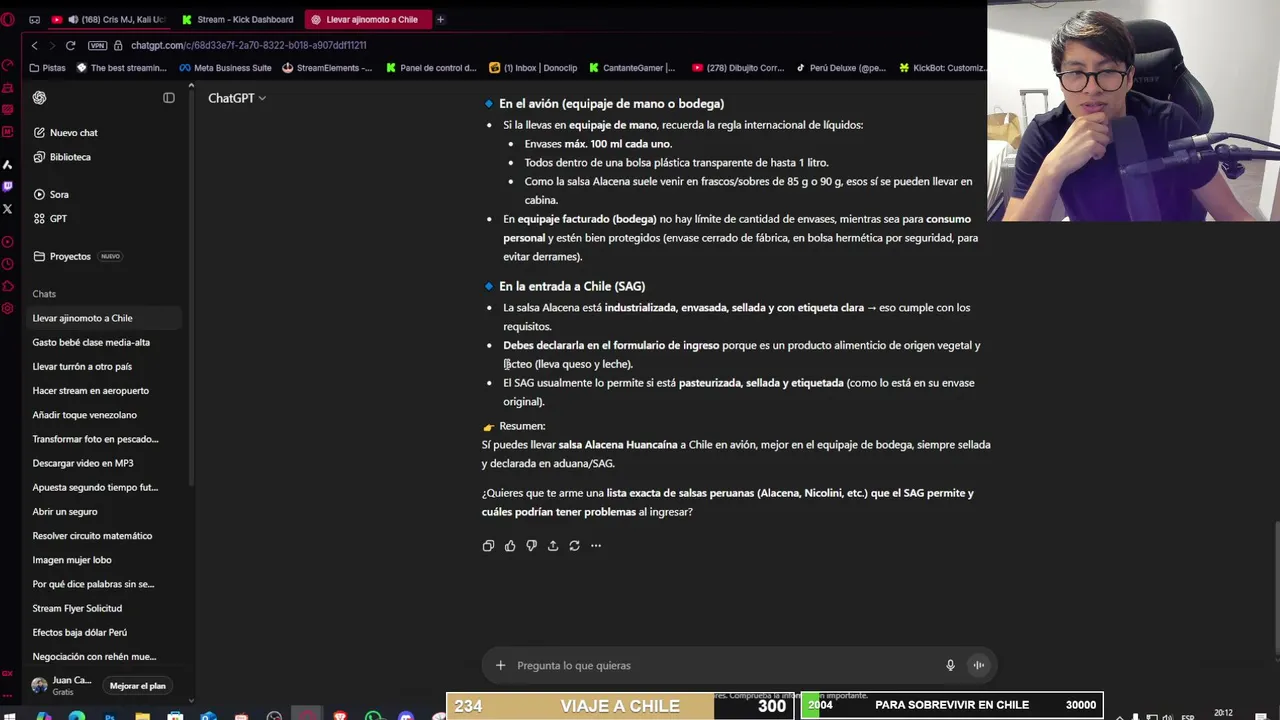Start voice mode with waveform button
This screenshot has width=1280, height=720.
[979, 665]
